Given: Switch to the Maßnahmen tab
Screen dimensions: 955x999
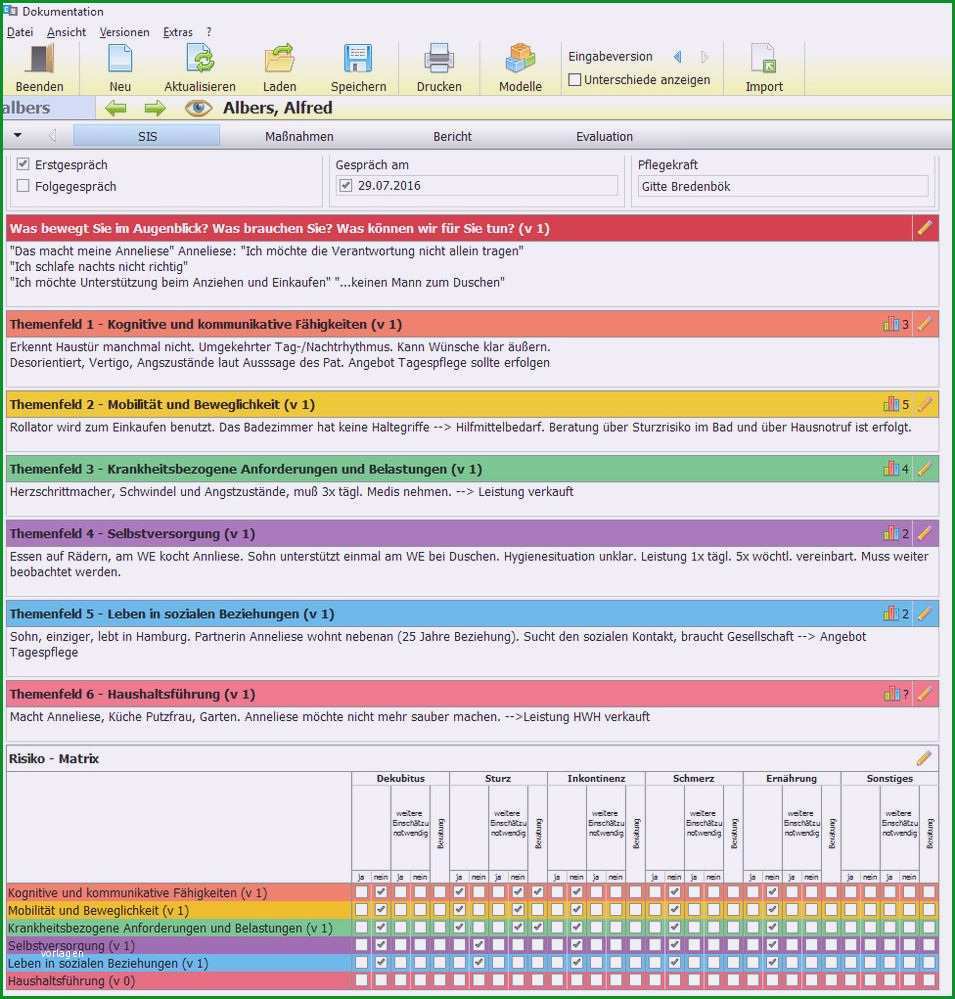Looking at the screenshot, I should 299,136.
